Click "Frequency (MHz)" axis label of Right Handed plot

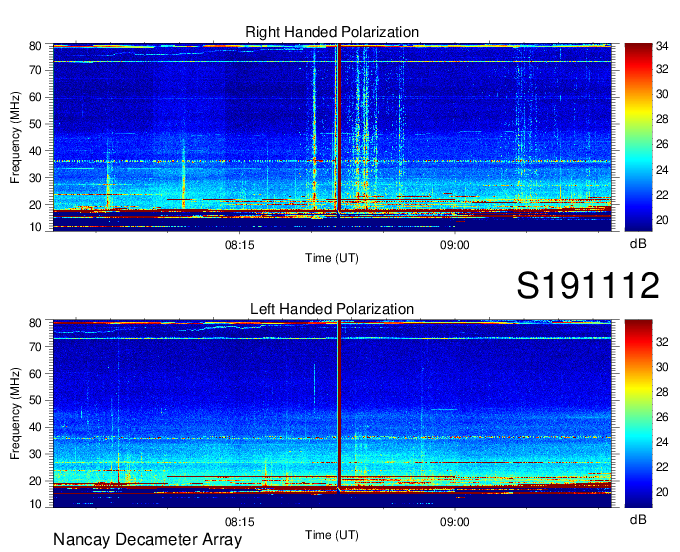pos(15,137)
